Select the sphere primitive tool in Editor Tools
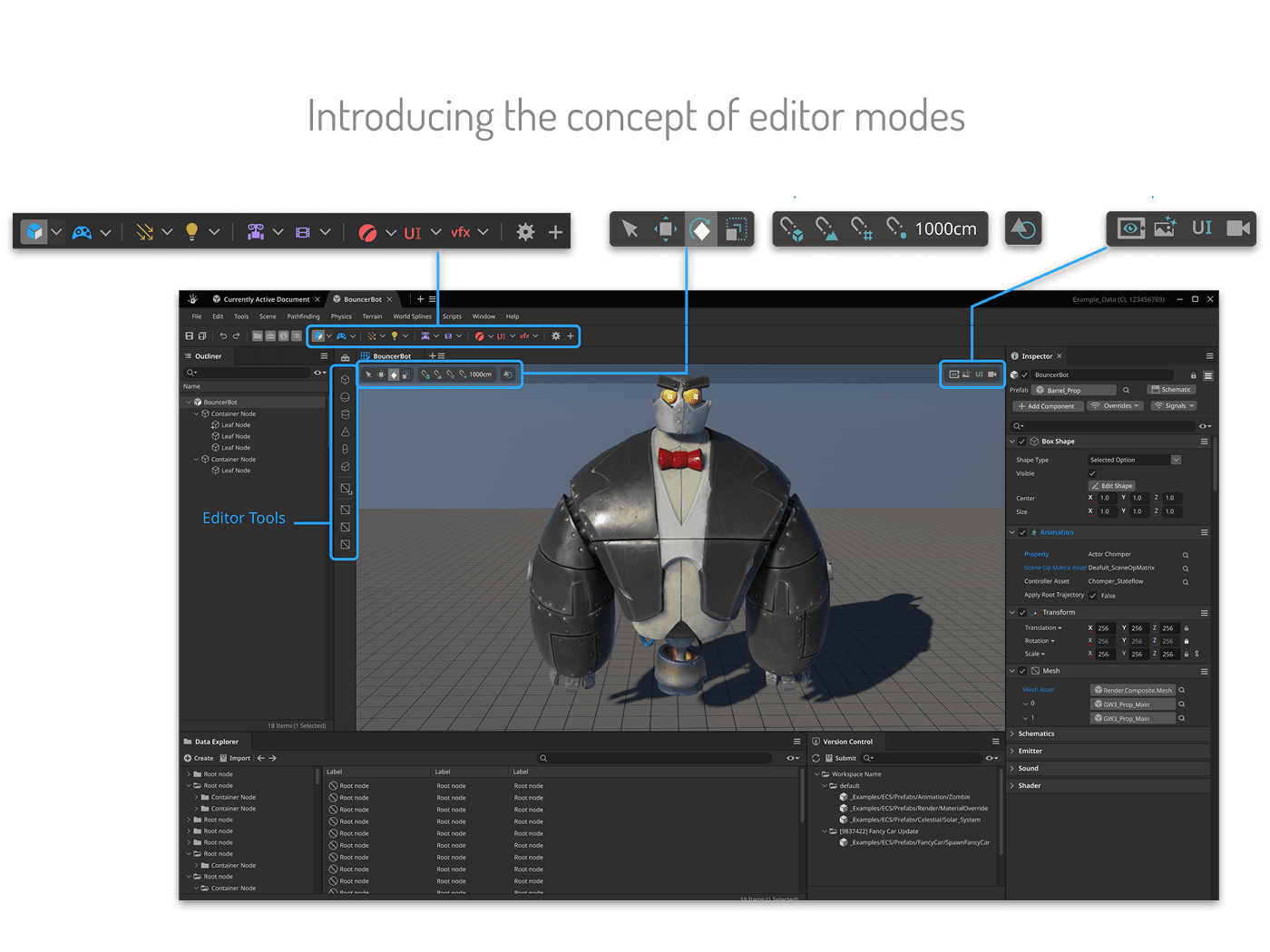The width and height of the screenshot is (1270, 952). [345, 396]
